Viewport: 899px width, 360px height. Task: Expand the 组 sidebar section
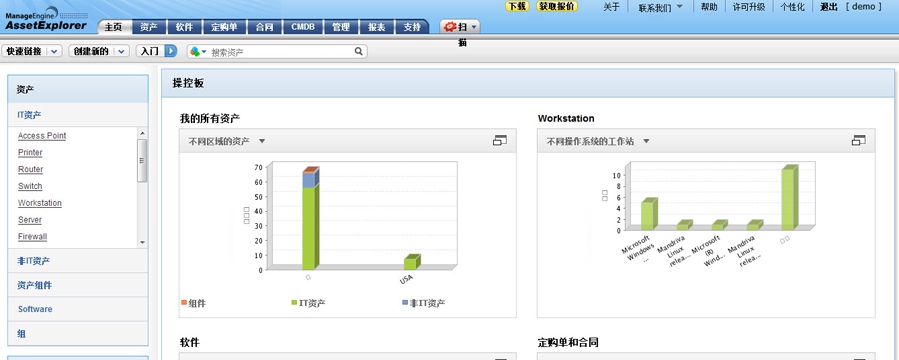pos(78,334)
